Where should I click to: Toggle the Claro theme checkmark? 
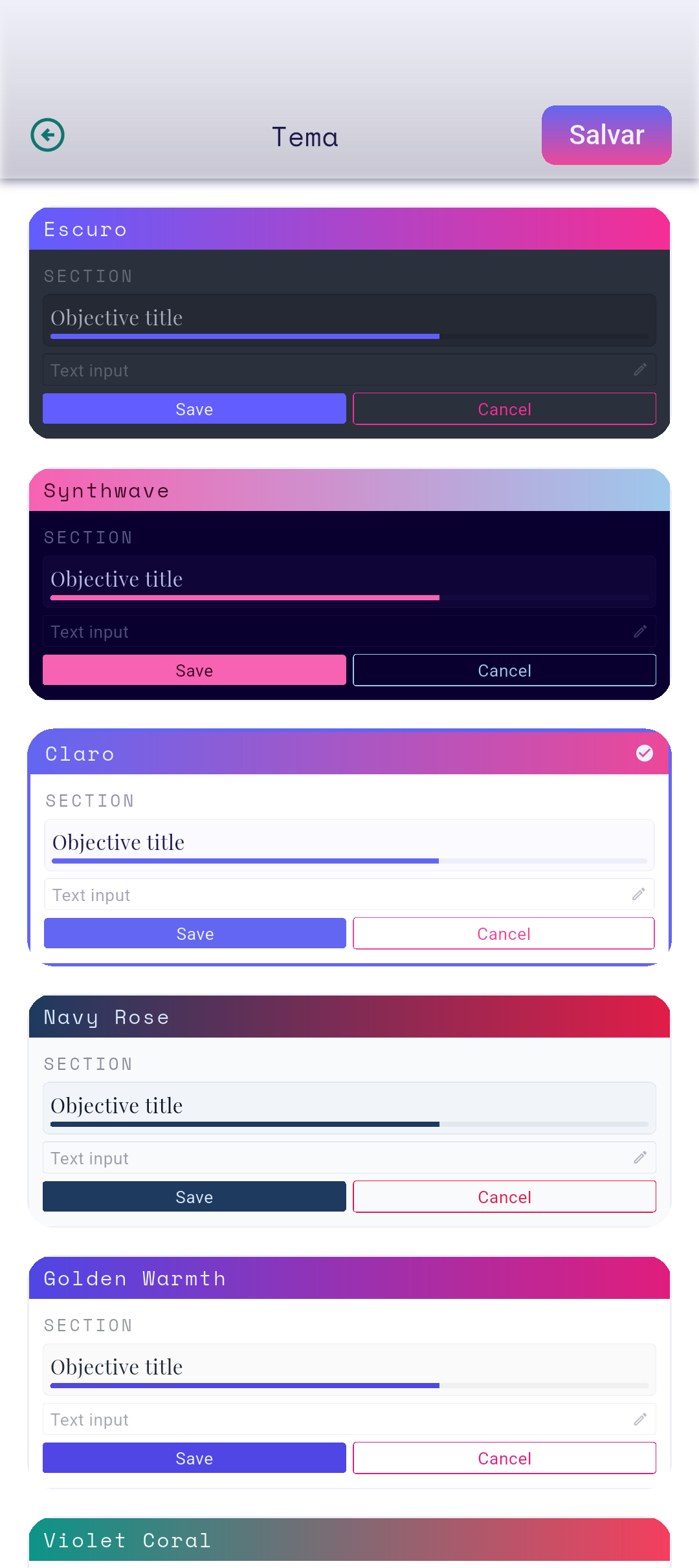[x=645, y=753]
